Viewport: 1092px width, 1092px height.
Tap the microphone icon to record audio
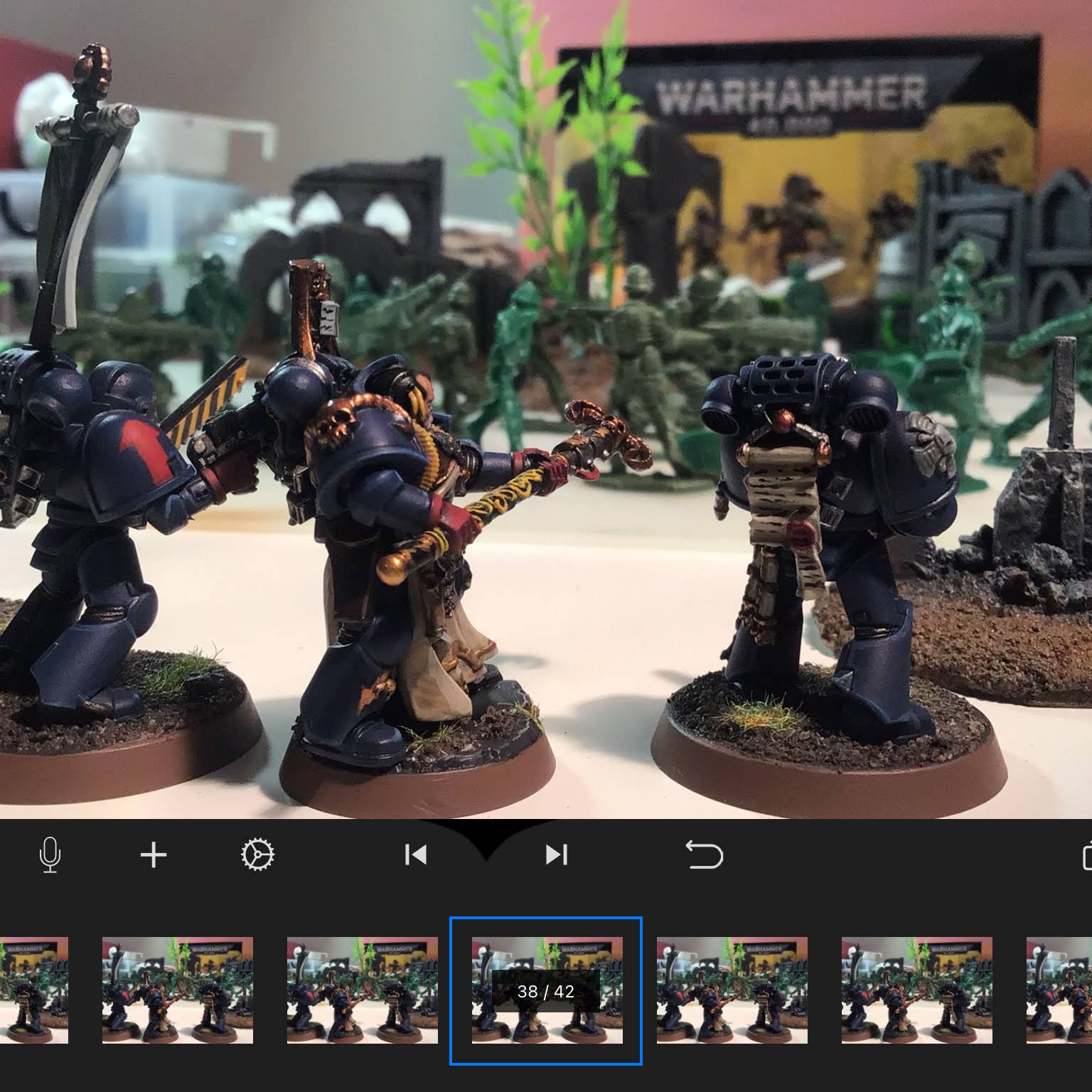[x=50, y=855]
